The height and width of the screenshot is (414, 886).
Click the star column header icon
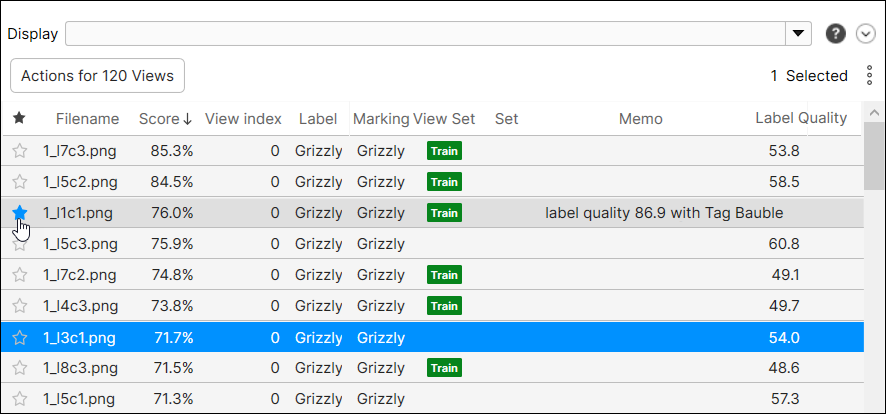tap(19, 118)
